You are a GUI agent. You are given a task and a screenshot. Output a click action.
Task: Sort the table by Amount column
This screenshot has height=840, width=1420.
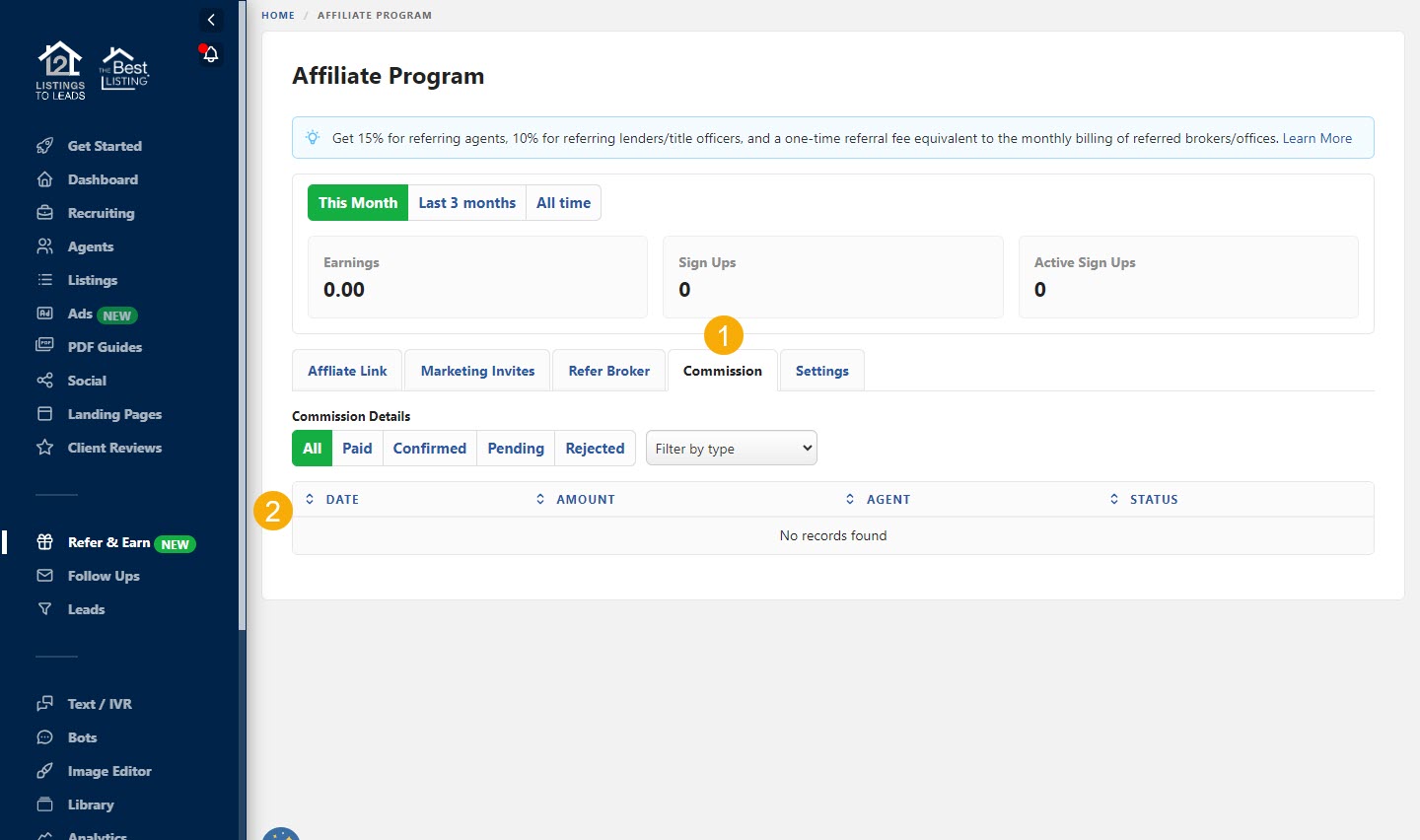click(585, 500)
